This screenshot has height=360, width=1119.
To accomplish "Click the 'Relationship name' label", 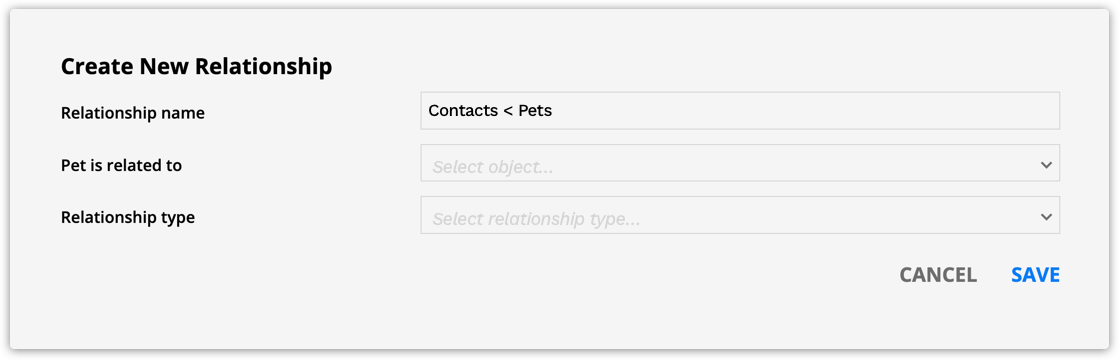I will pos(133,113).
